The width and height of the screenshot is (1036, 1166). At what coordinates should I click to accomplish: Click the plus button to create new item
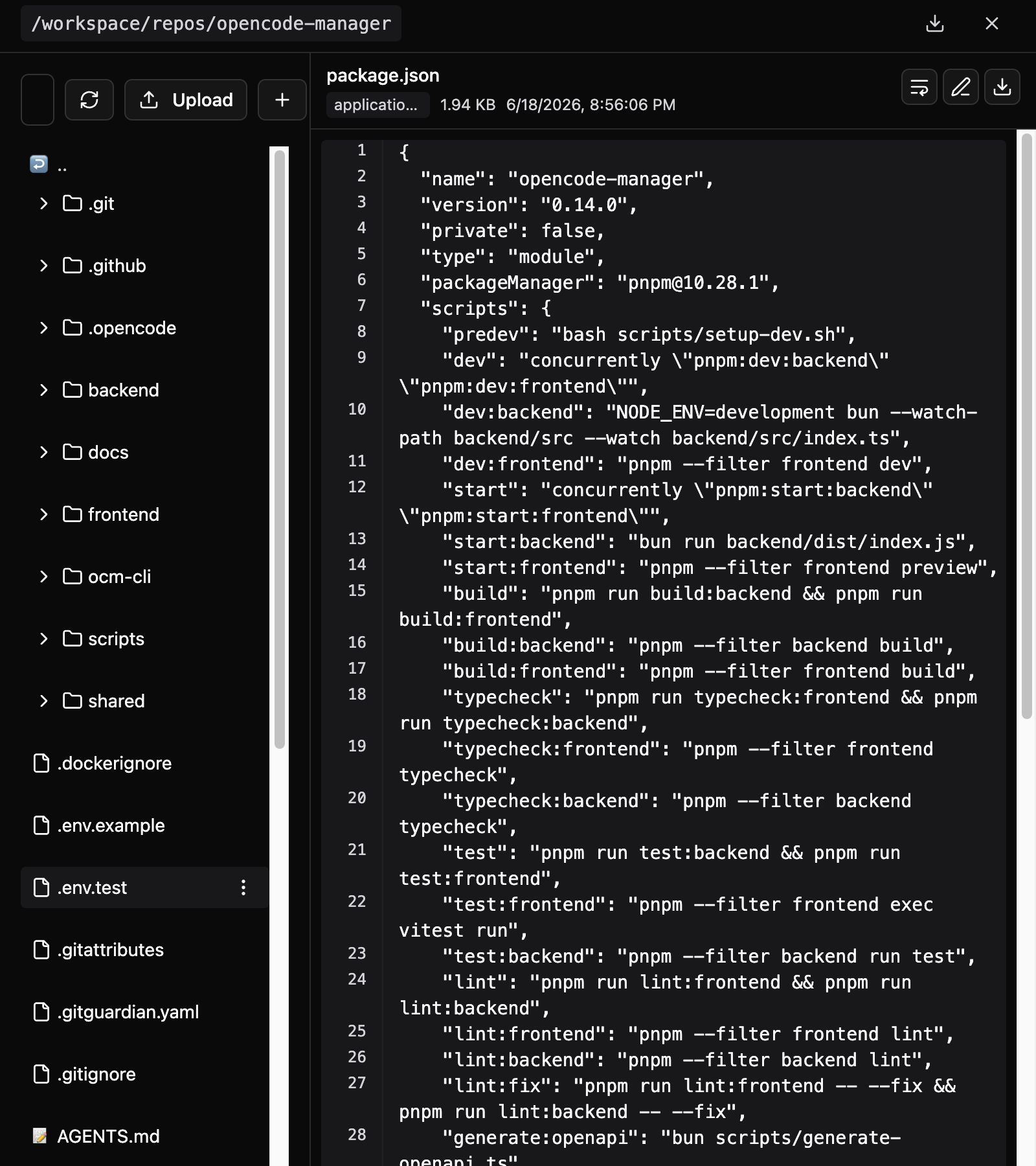pyautogui.click(x=282, y=100)
